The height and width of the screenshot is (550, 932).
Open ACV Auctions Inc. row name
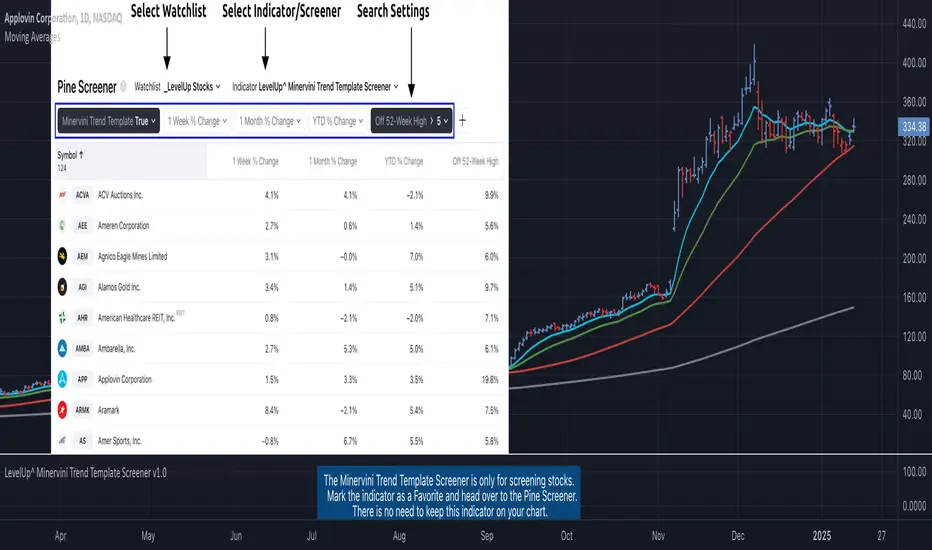(x=121, y=195)
